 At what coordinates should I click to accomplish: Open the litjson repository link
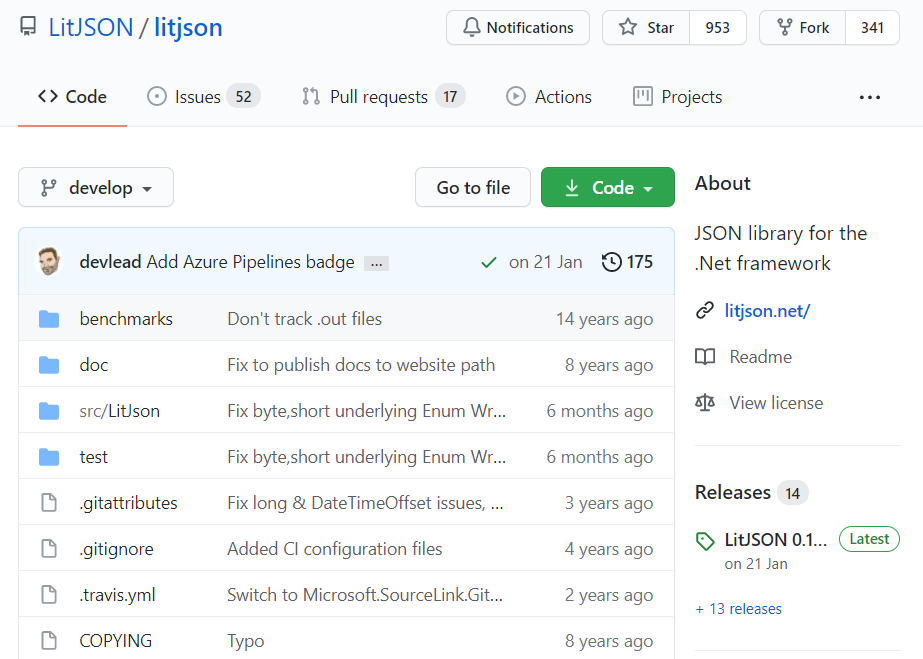(x=188, y=28)
